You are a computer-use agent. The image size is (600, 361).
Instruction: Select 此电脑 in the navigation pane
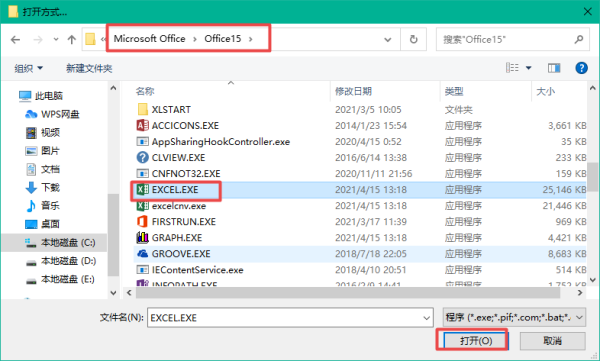49,96
